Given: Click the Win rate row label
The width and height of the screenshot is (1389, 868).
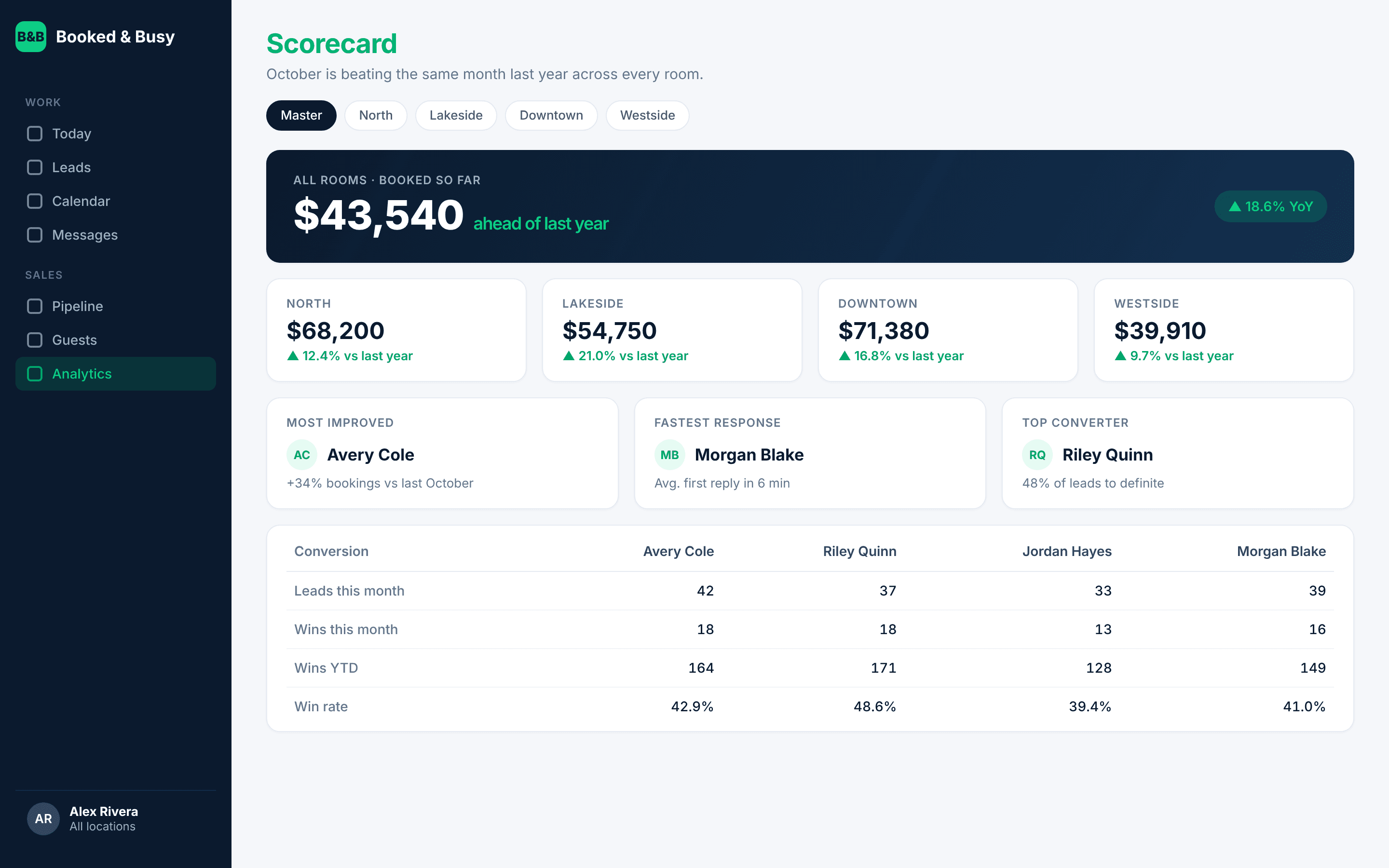Looking at the screenshot, I should pos(321,706).
